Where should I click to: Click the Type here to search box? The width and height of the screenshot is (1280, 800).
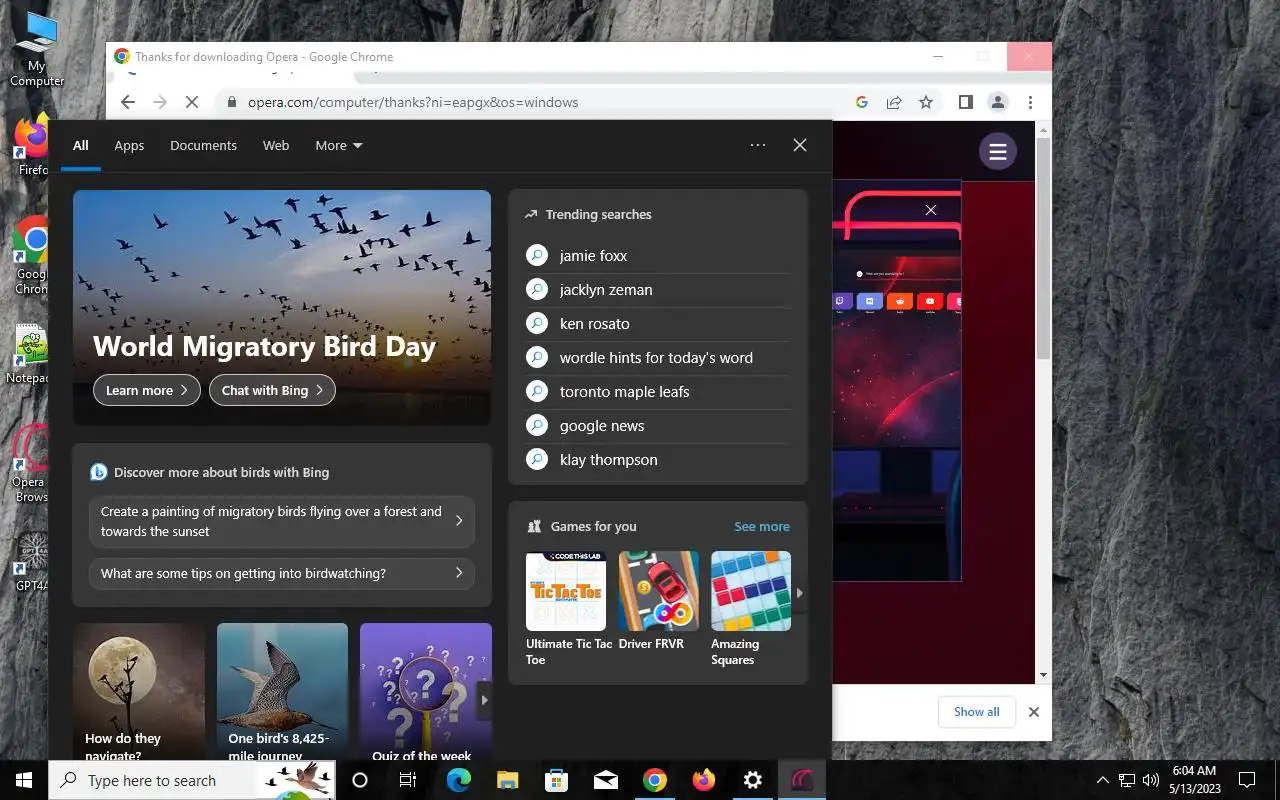pyautogui.click(x=193, y=780)
